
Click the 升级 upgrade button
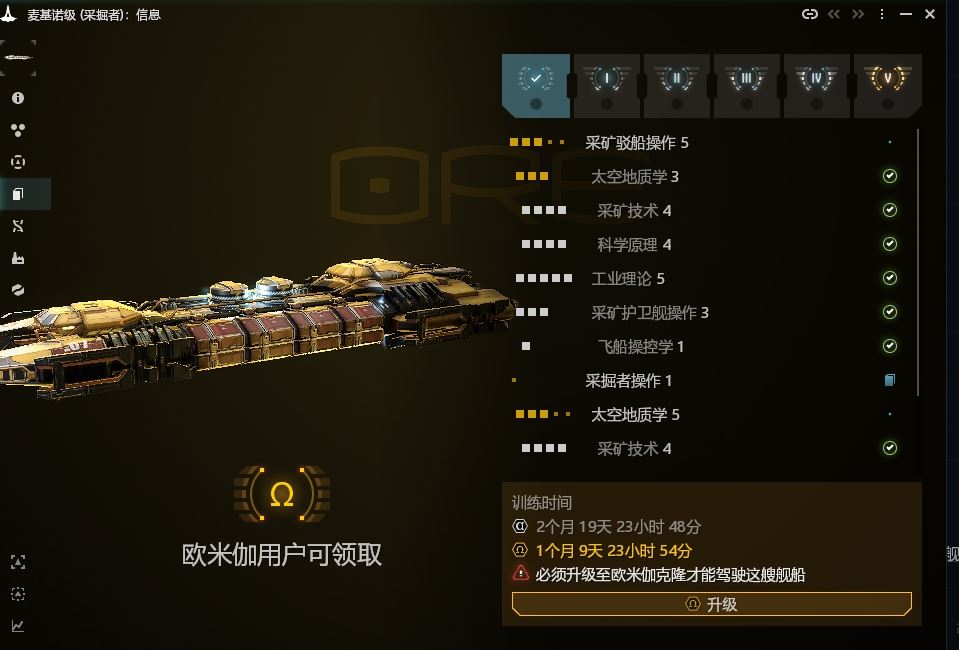[712, 604]
